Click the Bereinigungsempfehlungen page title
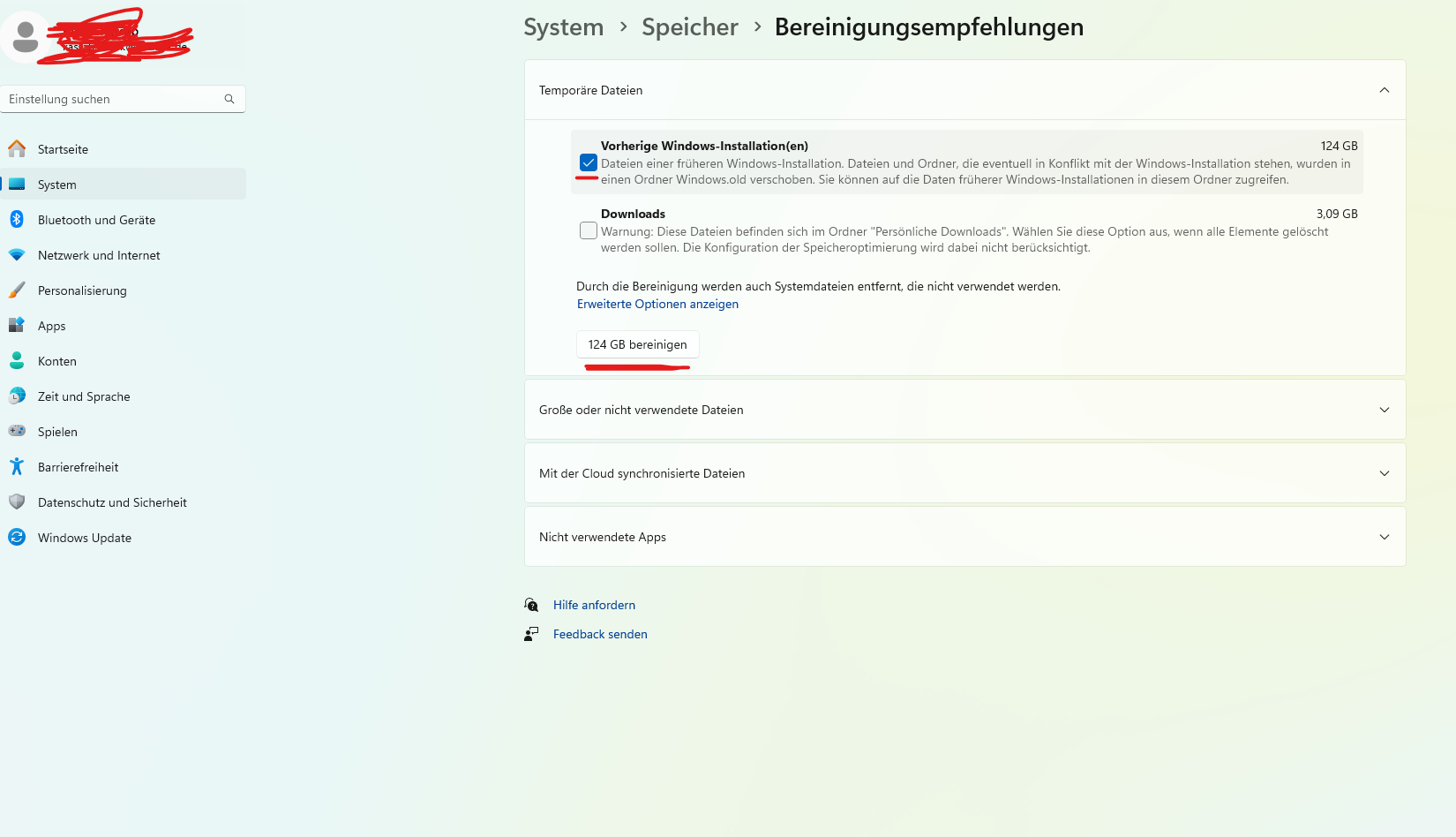Viewport: 1456px width, 837px height. tap(929, 27)
